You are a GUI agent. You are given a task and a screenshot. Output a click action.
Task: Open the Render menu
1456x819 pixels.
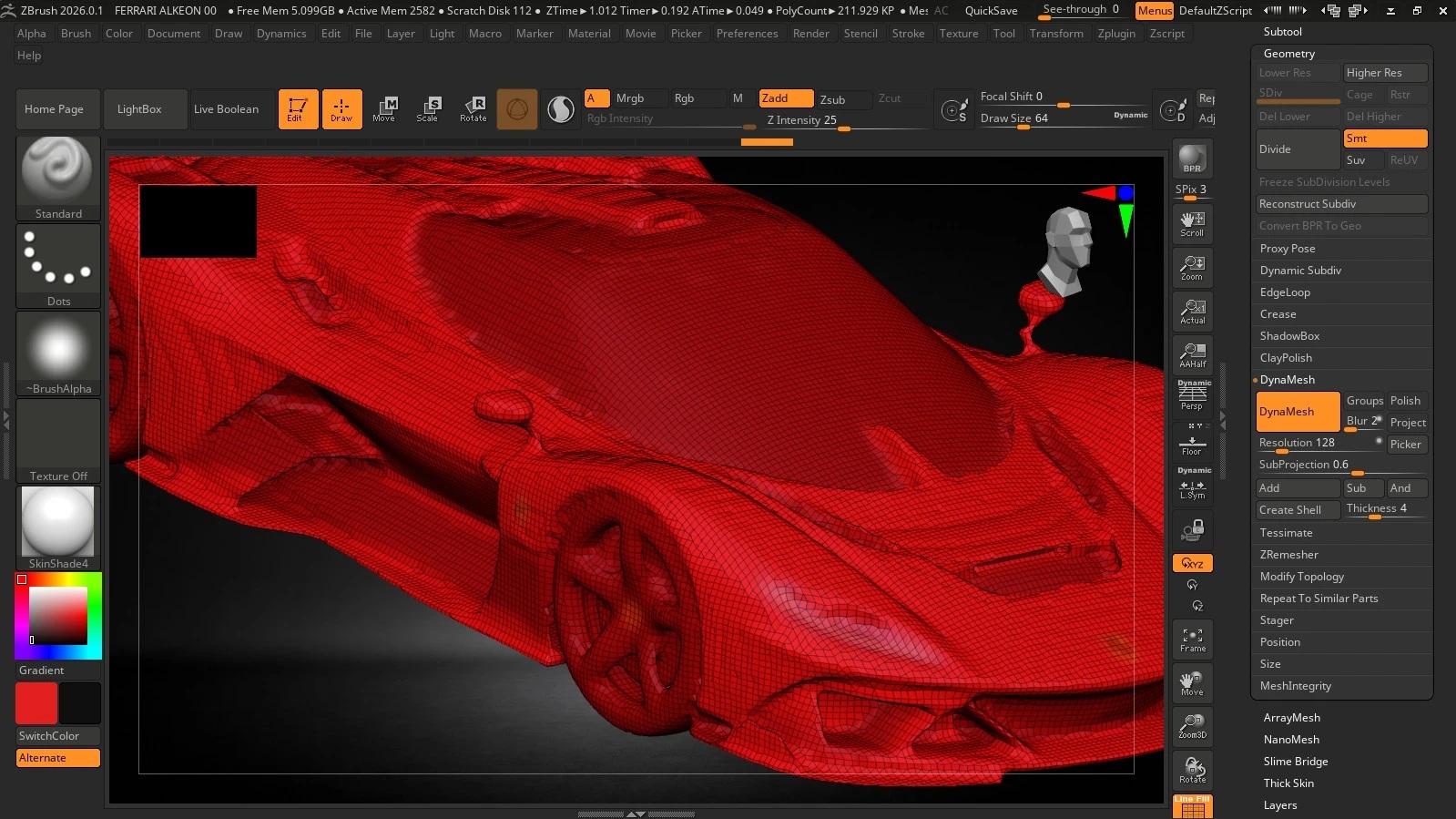(x=810, y=34)
